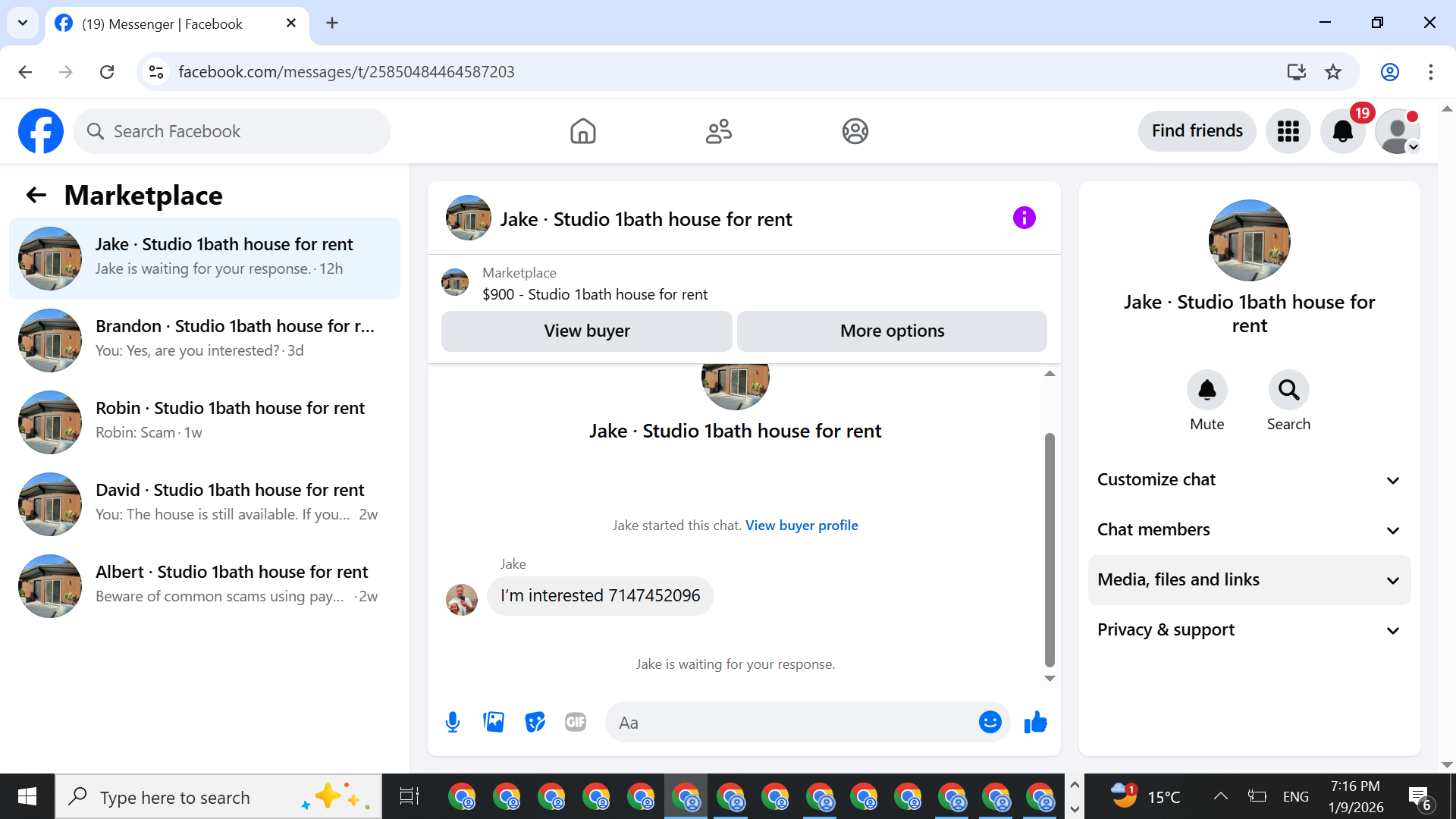The height and width of the screenshot is (819, 1456).
Task: Open the View buyer profile link
Action: 802,526
